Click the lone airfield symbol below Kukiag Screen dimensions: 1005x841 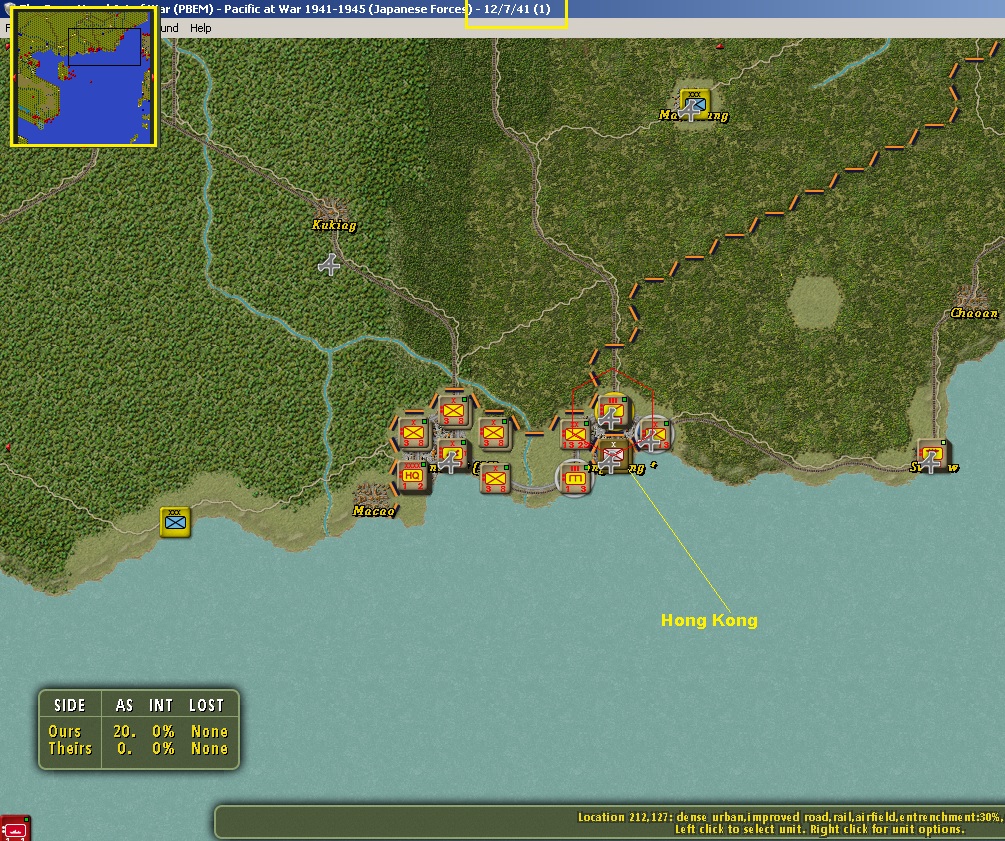[329, 265]
